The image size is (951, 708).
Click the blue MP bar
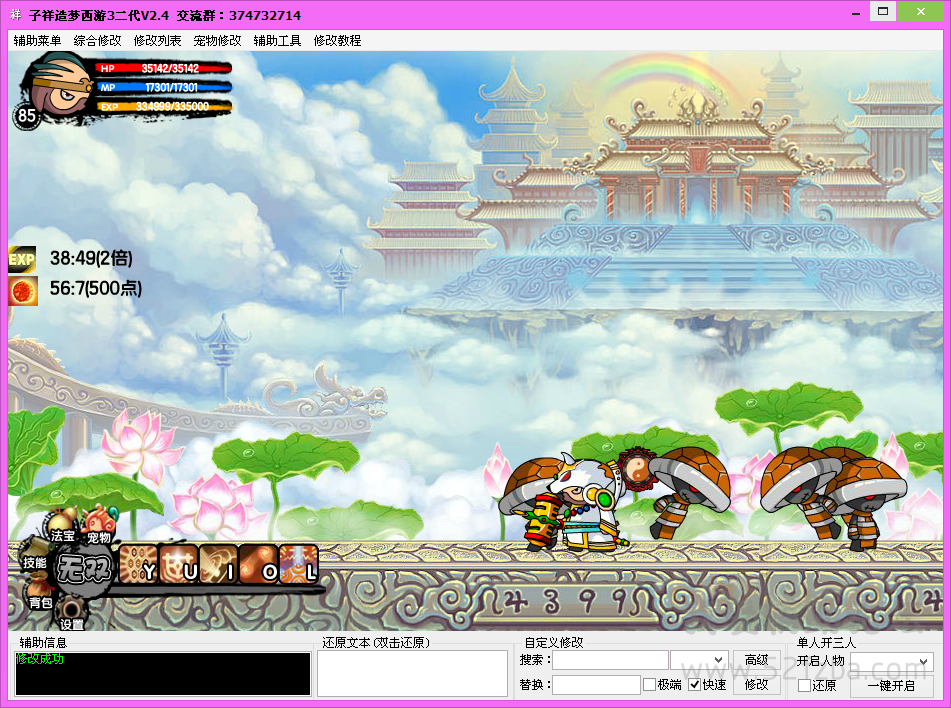pos(164,87)
